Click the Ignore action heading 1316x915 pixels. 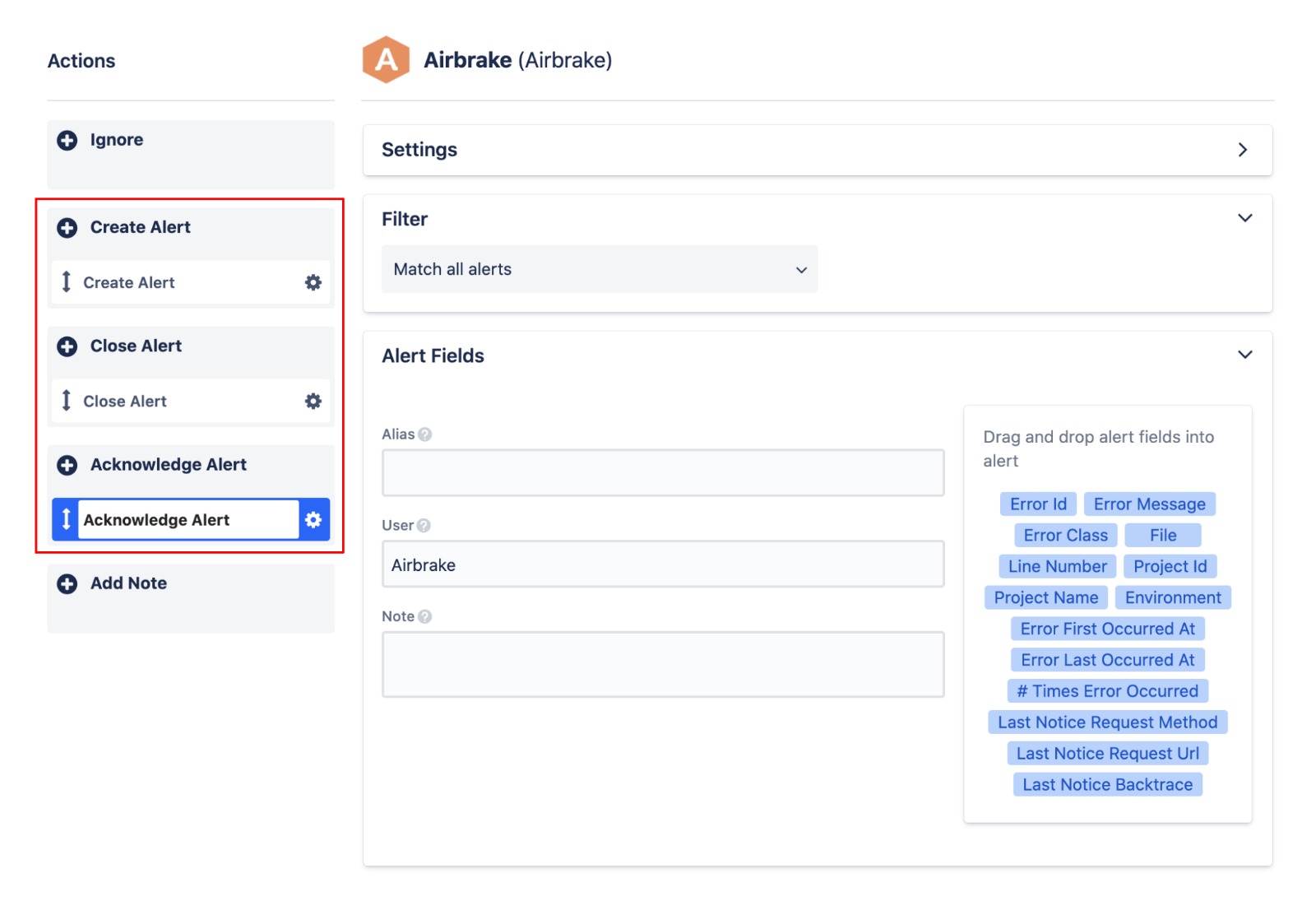pyautogui.click(x=117, y=140)
